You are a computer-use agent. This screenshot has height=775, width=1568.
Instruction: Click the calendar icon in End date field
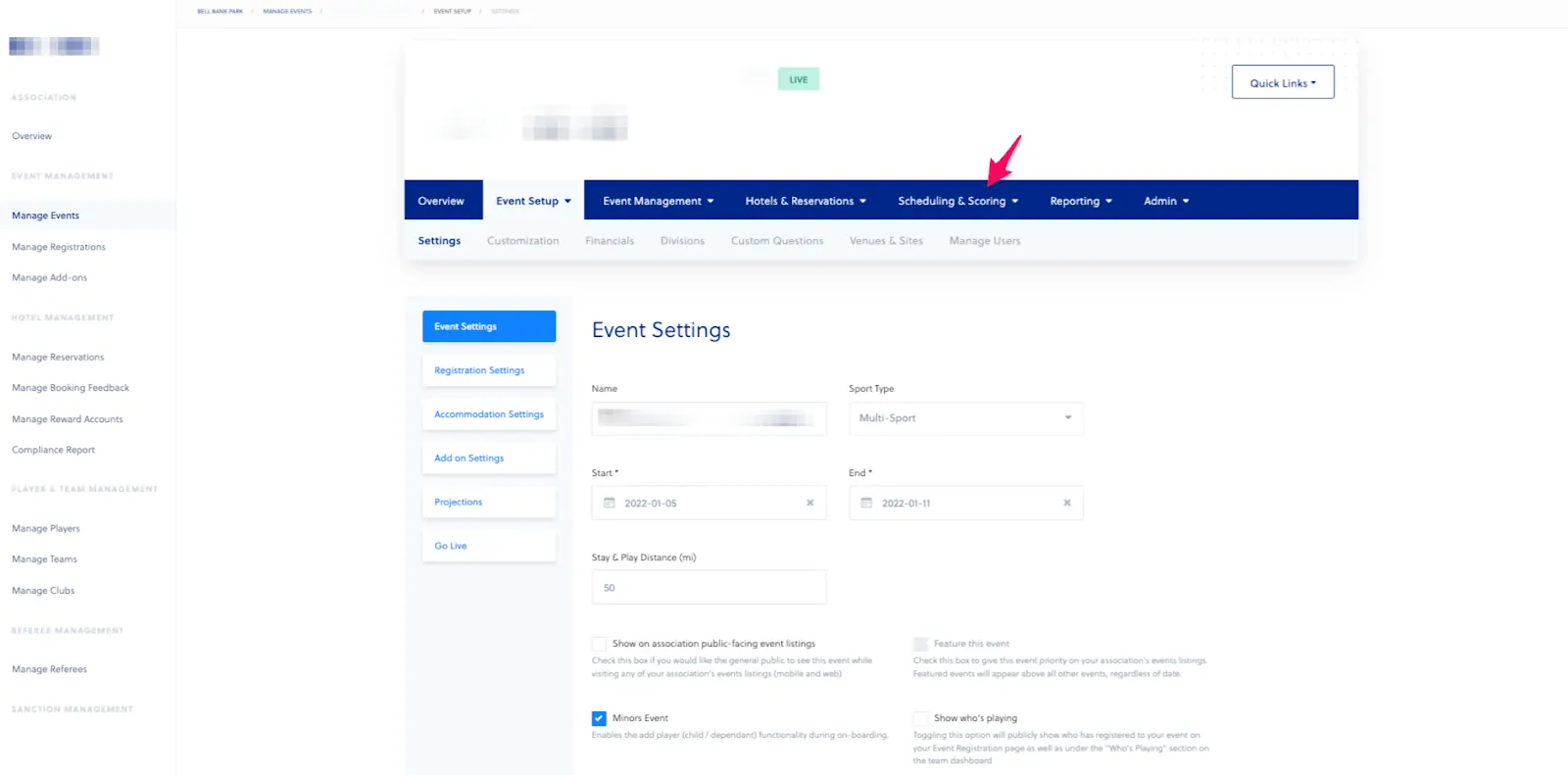click(x=866, y=503)
